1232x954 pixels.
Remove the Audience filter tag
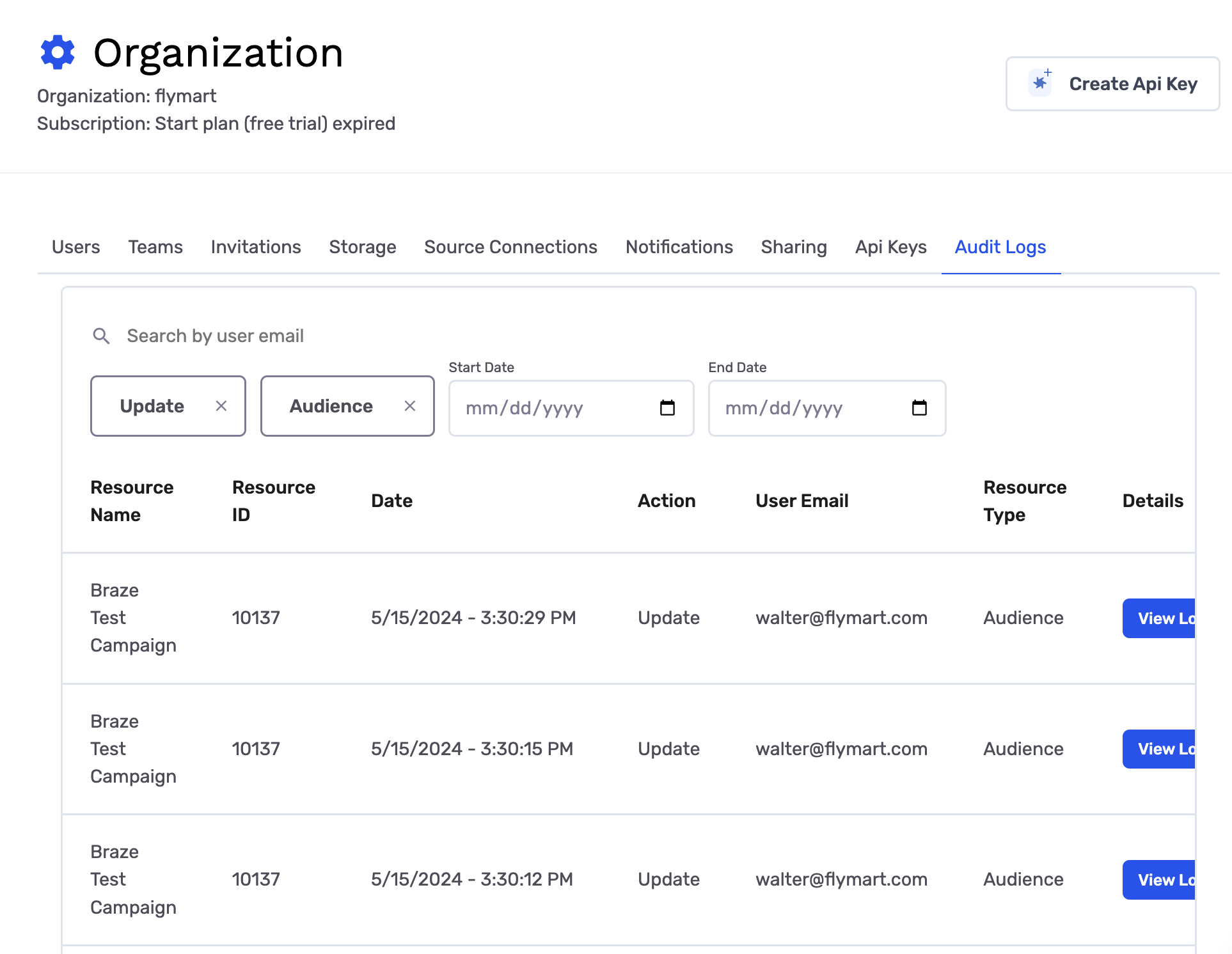coord(409,405)
